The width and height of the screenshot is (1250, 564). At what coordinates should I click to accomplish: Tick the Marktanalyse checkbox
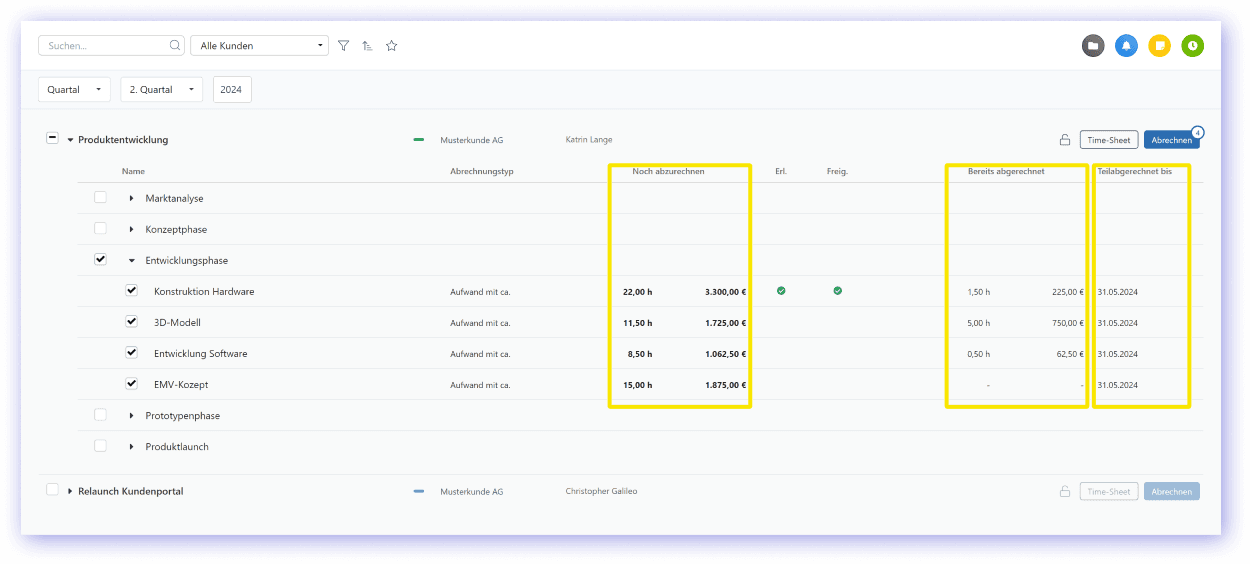tap(100, 198)
